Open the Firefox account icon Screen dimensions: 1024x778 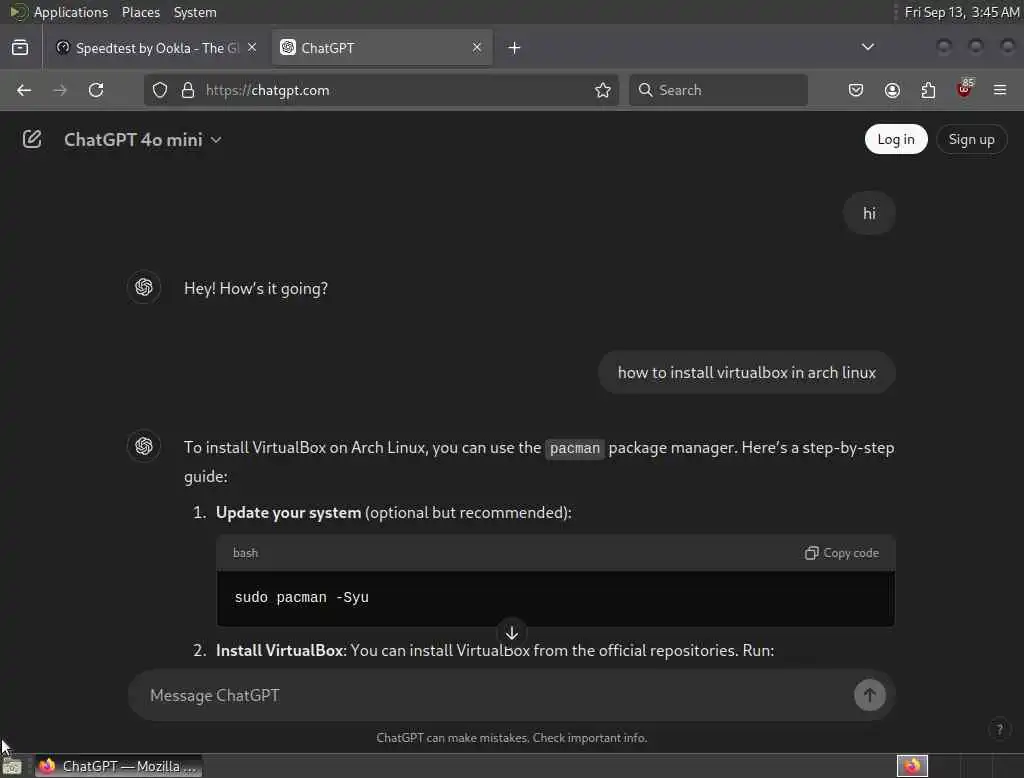click(x=892, y=90)
